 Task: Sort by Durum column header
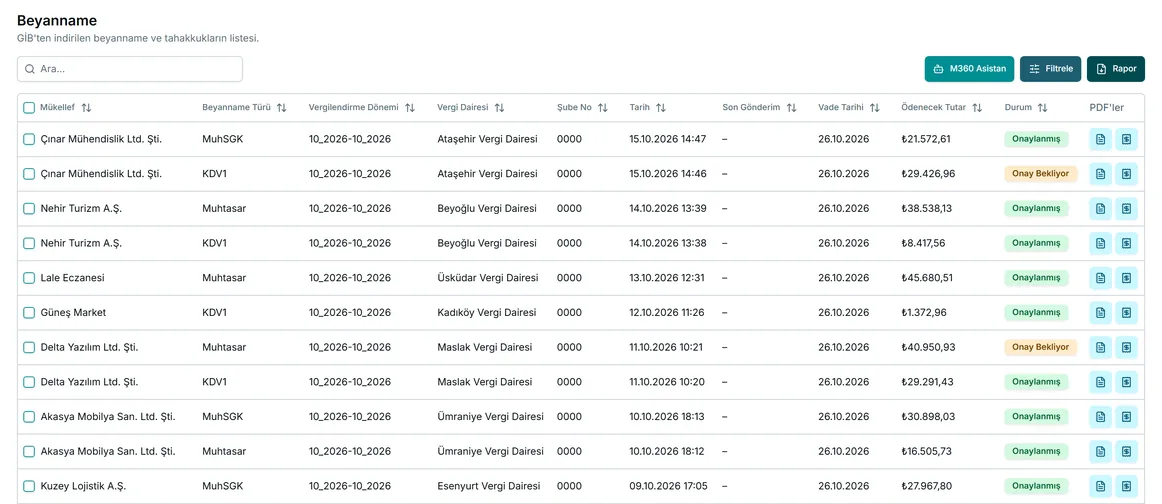(1043, 107)
